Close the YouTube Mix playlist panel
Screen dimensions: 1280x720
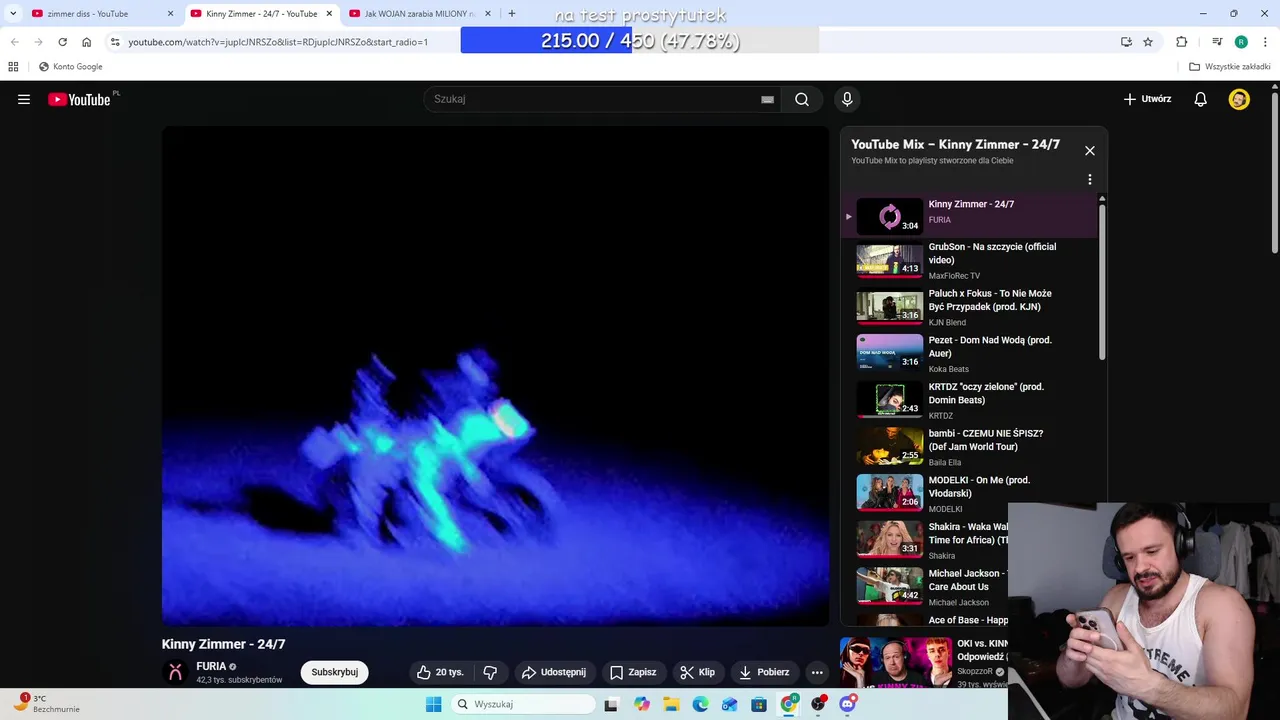pyautogui.click(x=1090, y=151)
